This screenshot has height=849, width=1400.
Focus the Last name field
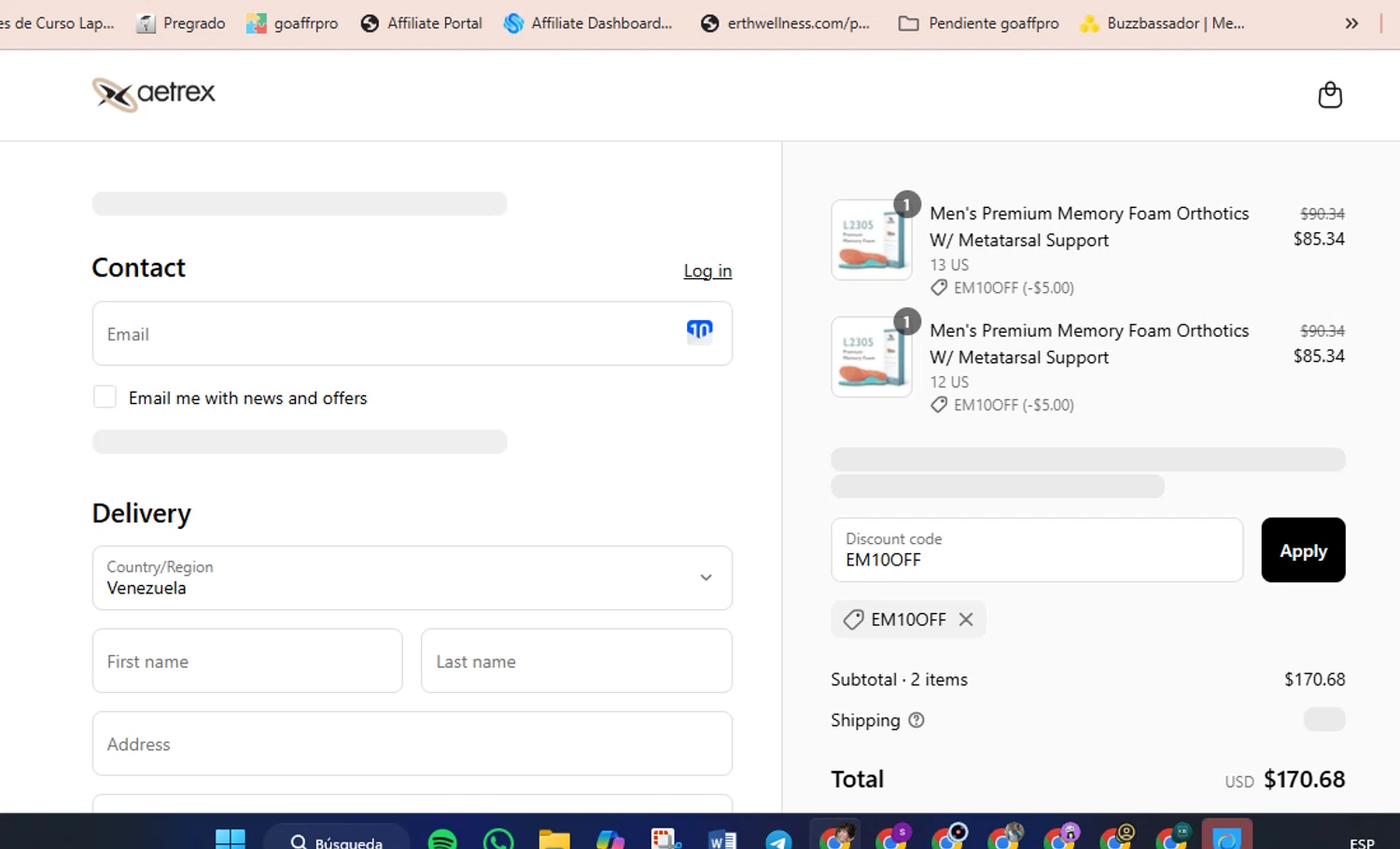pyautogui.click(x=577, y=661)
